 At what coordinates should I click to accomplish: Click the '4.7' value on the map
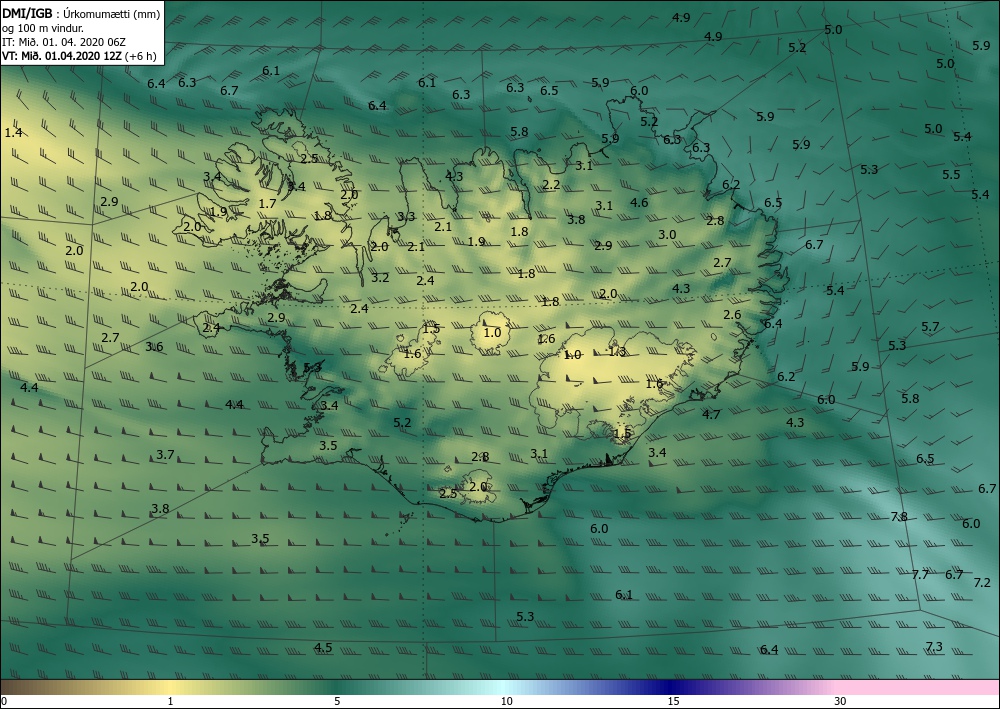point(711,414)
